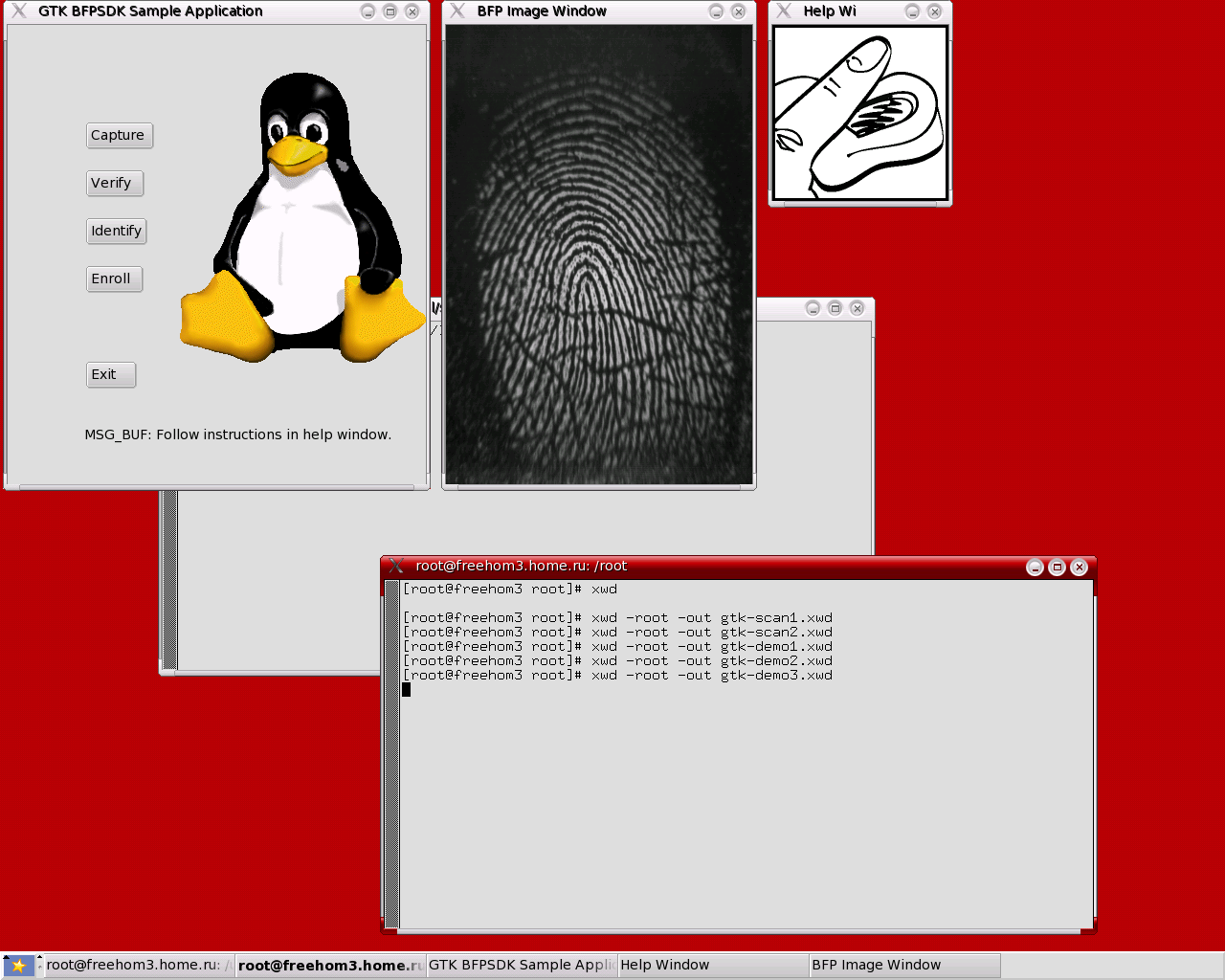Click the Capture button
The width and height of the screenshot is (1225, 980).
click(x=119, y=136)
